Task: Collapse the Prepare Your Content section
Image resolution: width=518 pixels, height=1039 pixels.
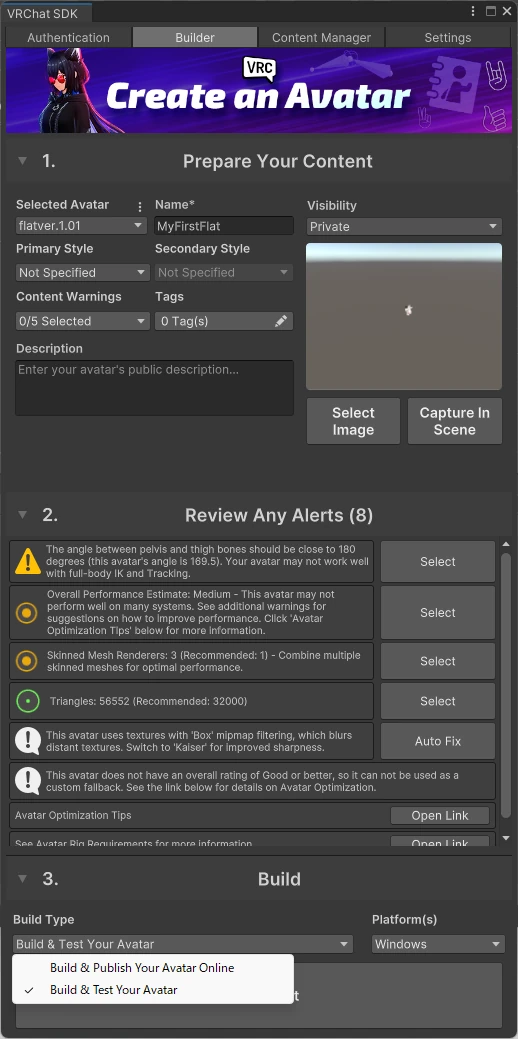Action: point(23,160)
